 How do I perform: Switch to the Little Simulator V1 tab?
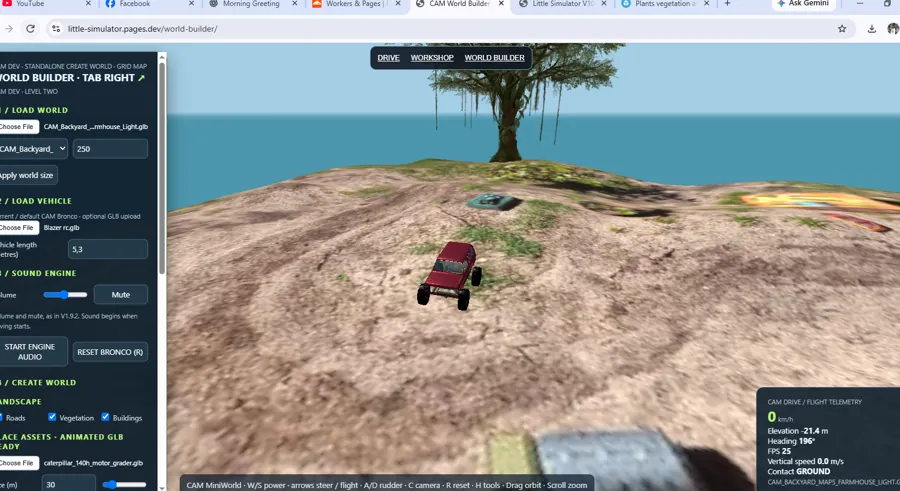560,4
